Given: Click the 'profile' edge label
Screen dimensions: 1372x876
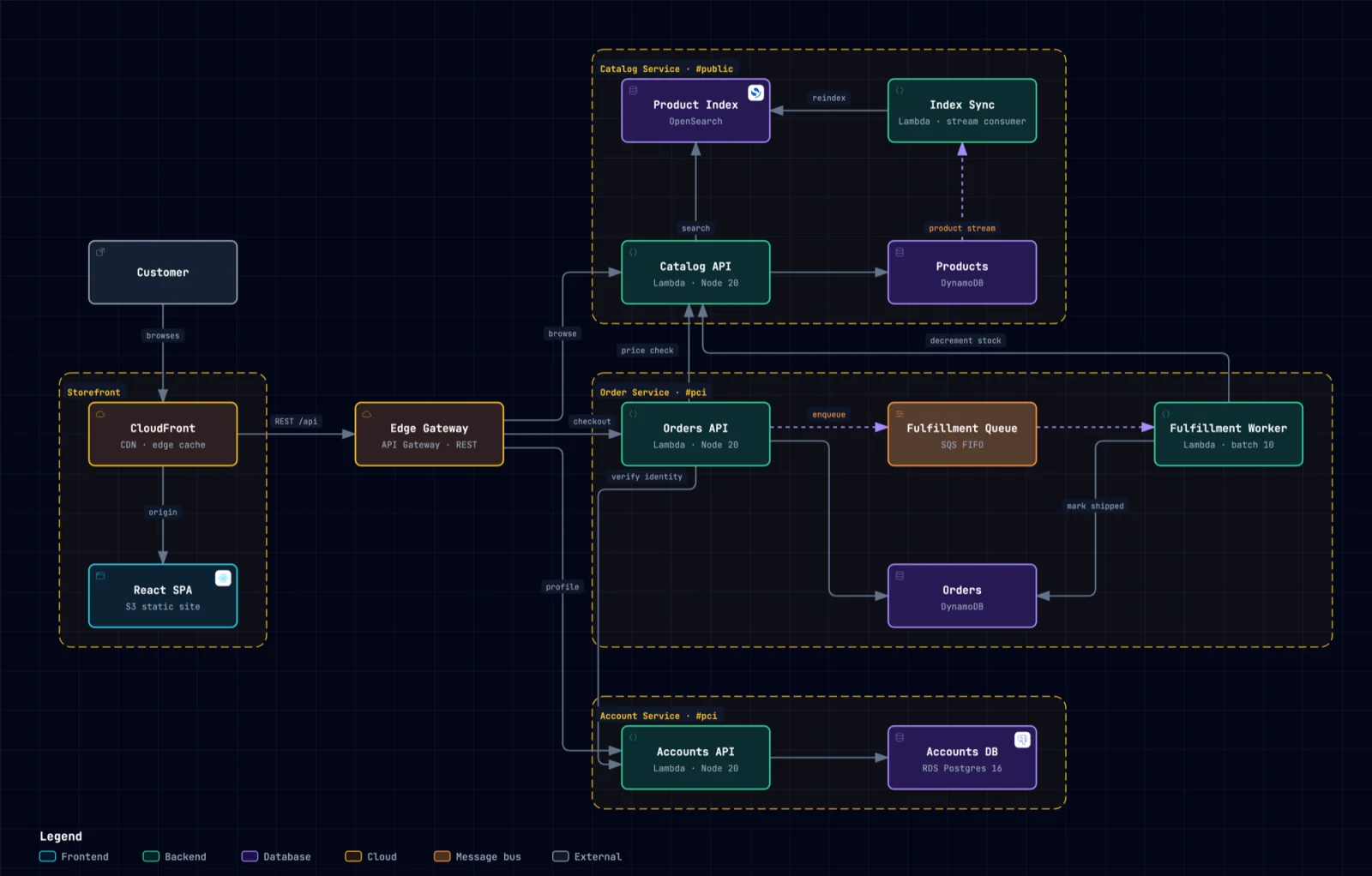Looking at the screenshot, I should click(x=563, y=587).
